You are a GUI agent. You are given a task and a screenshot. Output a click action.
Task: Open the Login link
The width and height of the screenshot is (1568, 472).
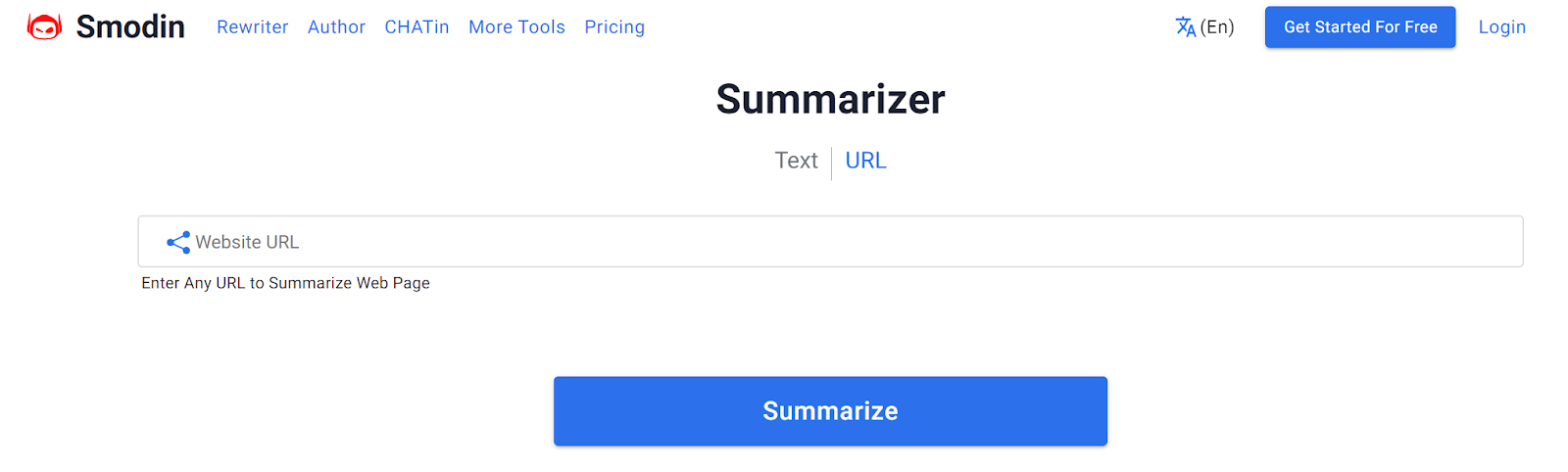click(1501, 27)
